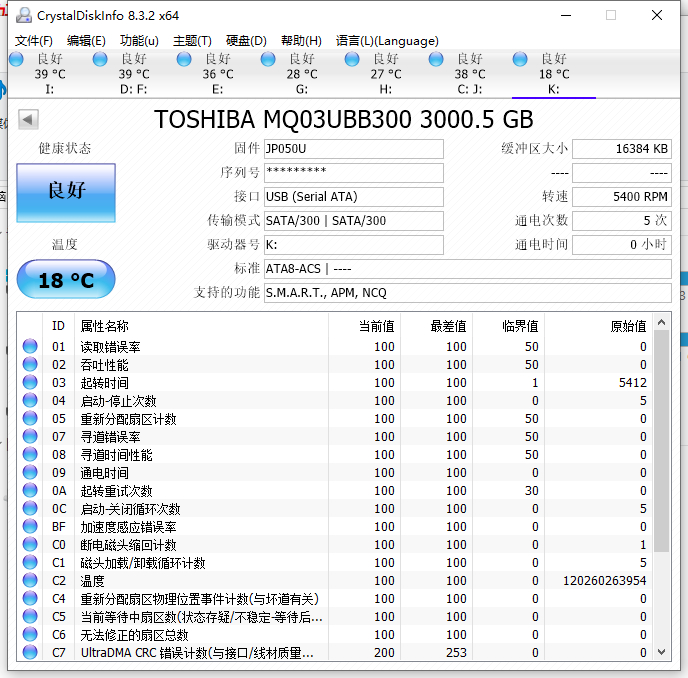Image resolution: width=688 pixels, height=678 pixels.
Task: Click the buffer size field 16384 KB
Action: [x=622, y=149]
